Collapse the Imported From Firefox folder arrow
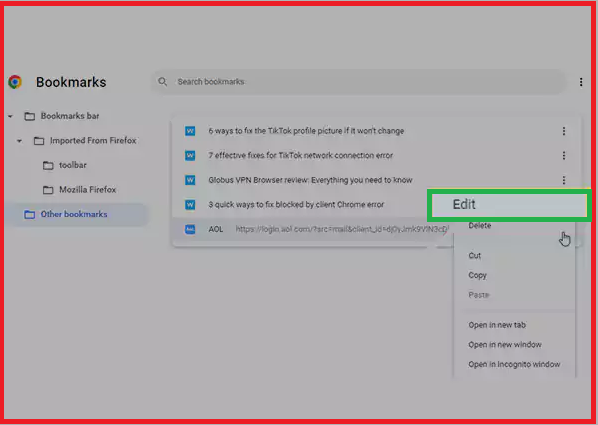The image size is (598, 425). click(x=19, y=141)
